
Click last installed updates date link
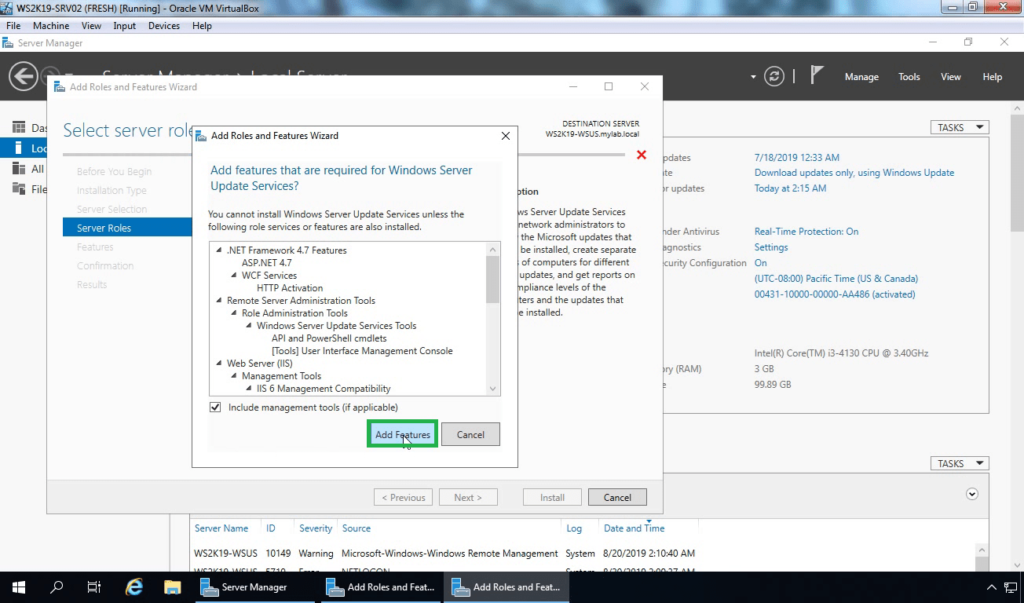(x=797, y=157)
